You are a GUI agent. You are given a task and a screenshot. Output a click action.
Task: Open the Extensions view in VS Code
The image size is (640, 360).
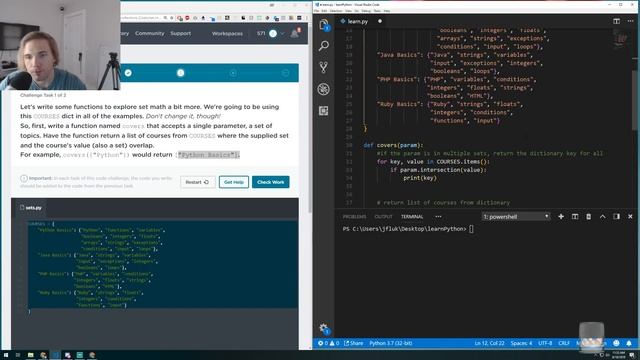click(324, 111)
